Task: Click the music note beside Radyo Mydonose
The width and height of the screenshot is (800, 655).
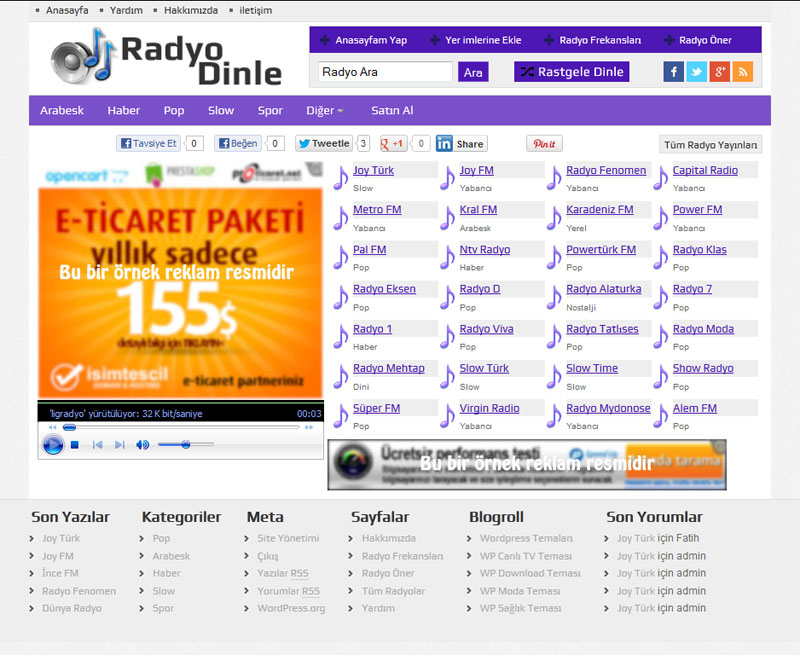Action: (554, 416)
